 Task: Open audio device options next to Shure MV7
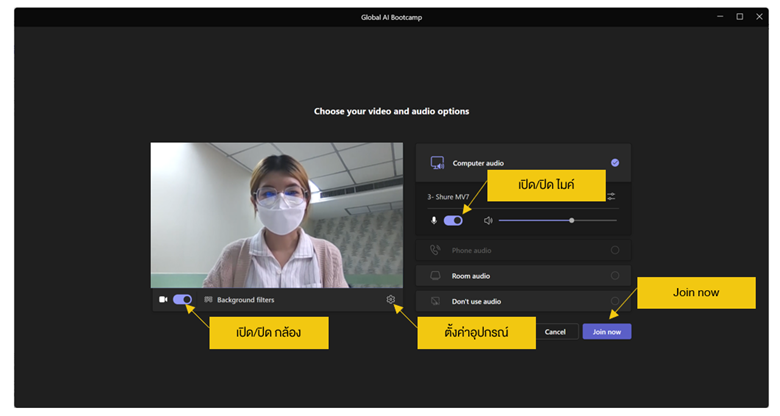[x=611, y=196]
